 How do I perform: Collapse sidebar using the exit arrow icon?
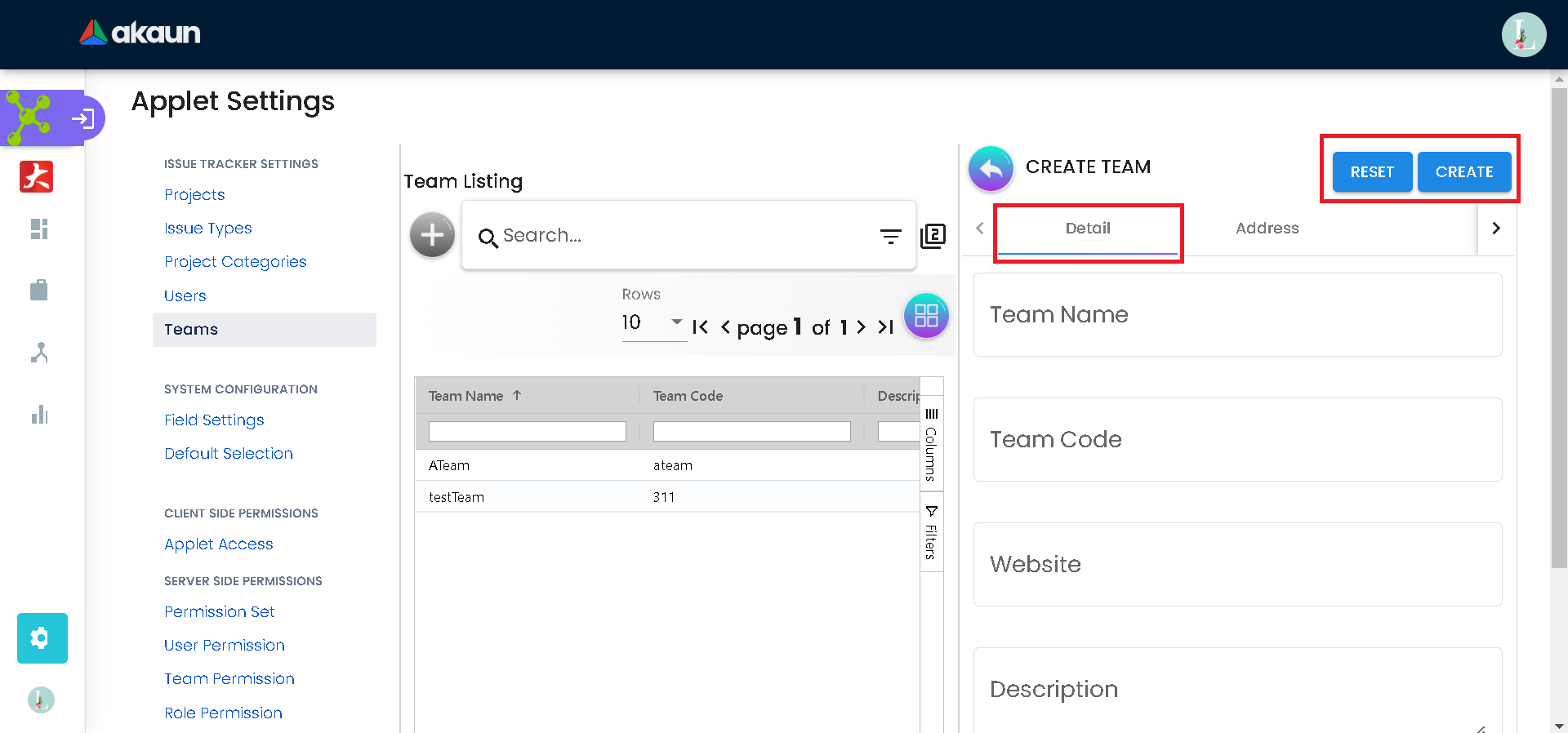pos(82,119)
